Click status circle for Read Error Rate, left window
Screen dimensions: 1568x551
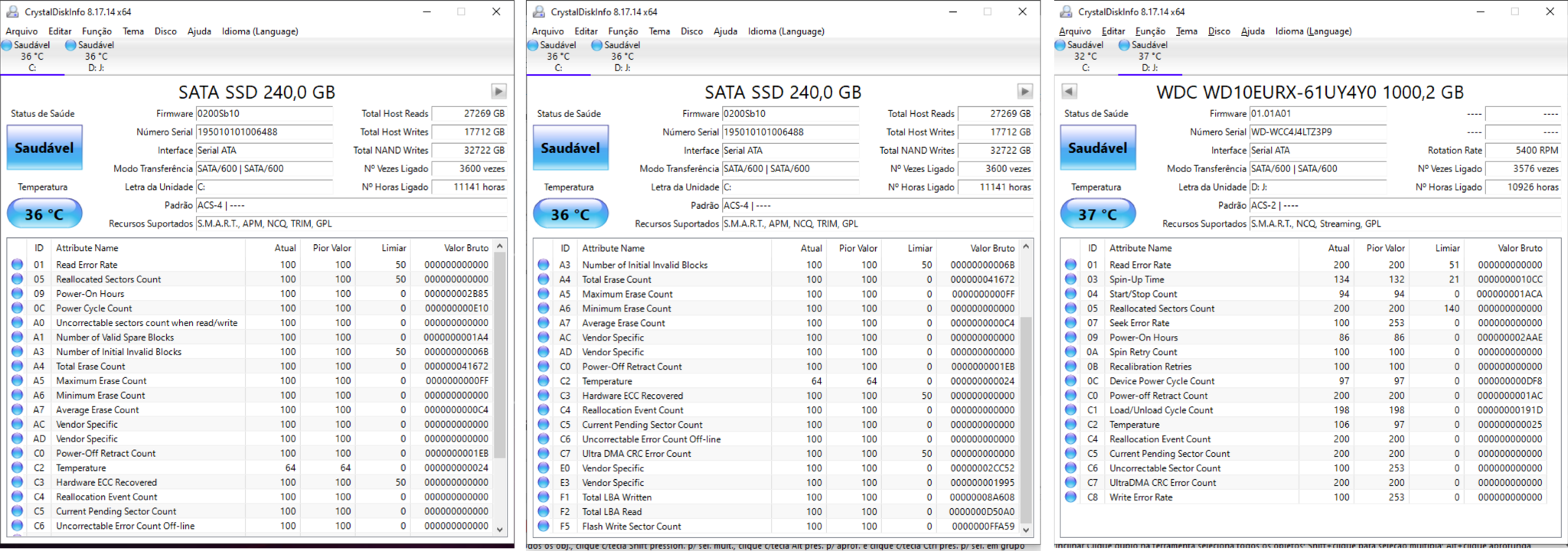coord(18,265)
